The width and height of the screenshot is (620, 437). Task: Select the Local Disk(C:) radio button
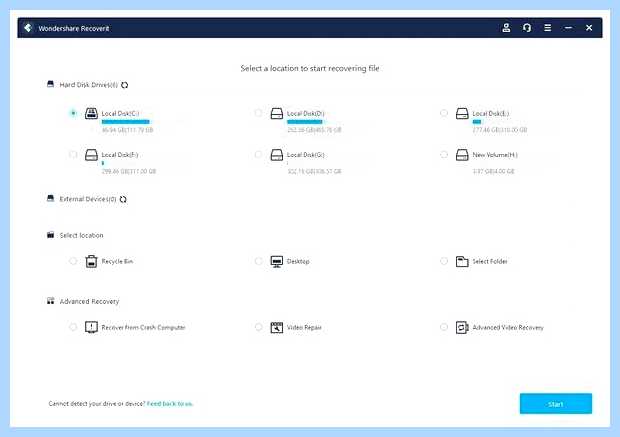pyautogui.click(x=73, y=113)
